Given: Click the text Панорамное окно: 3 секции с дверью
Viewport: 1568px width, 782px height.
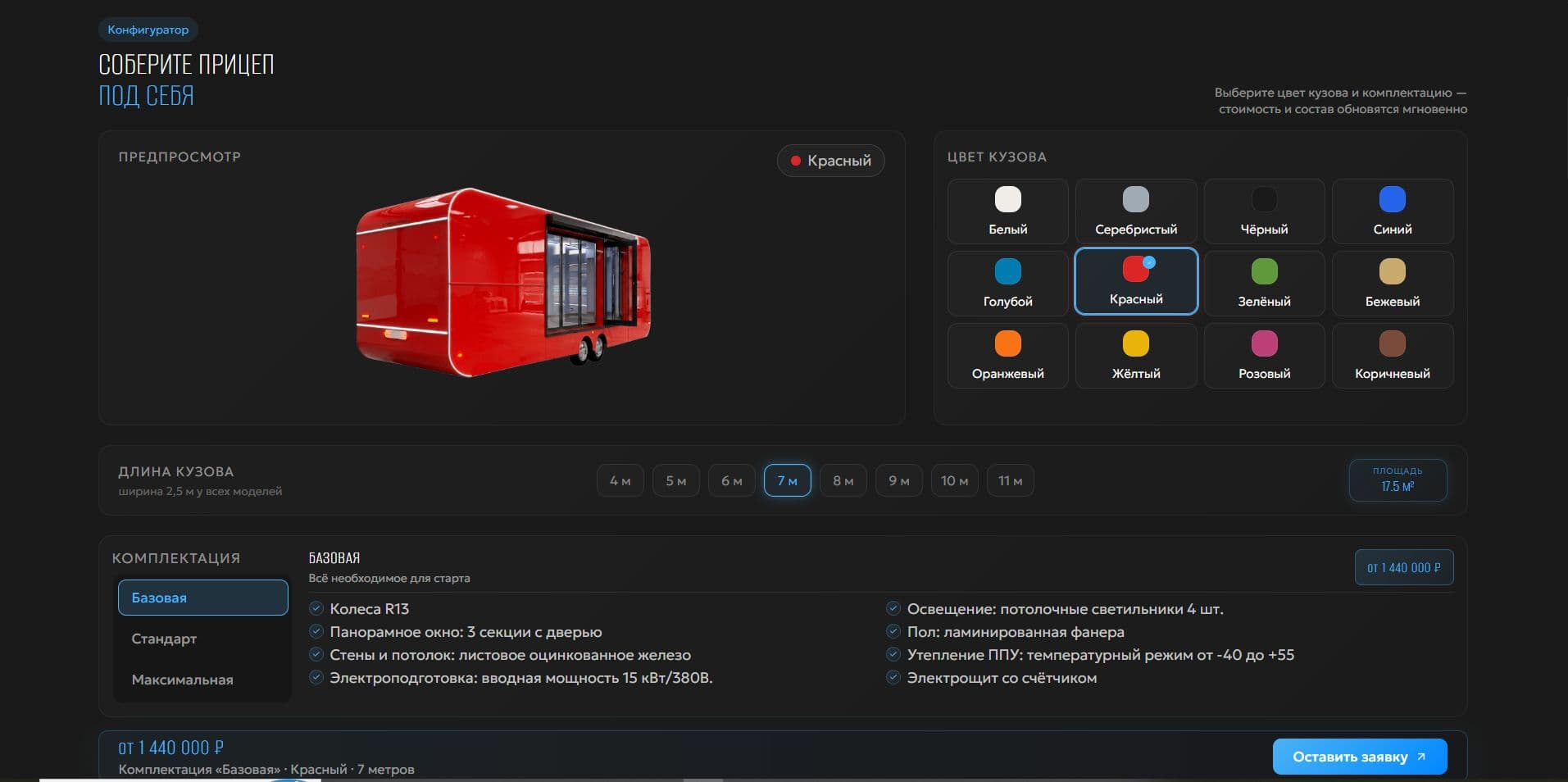Looking at the screenshot, I should click(466, 632).
